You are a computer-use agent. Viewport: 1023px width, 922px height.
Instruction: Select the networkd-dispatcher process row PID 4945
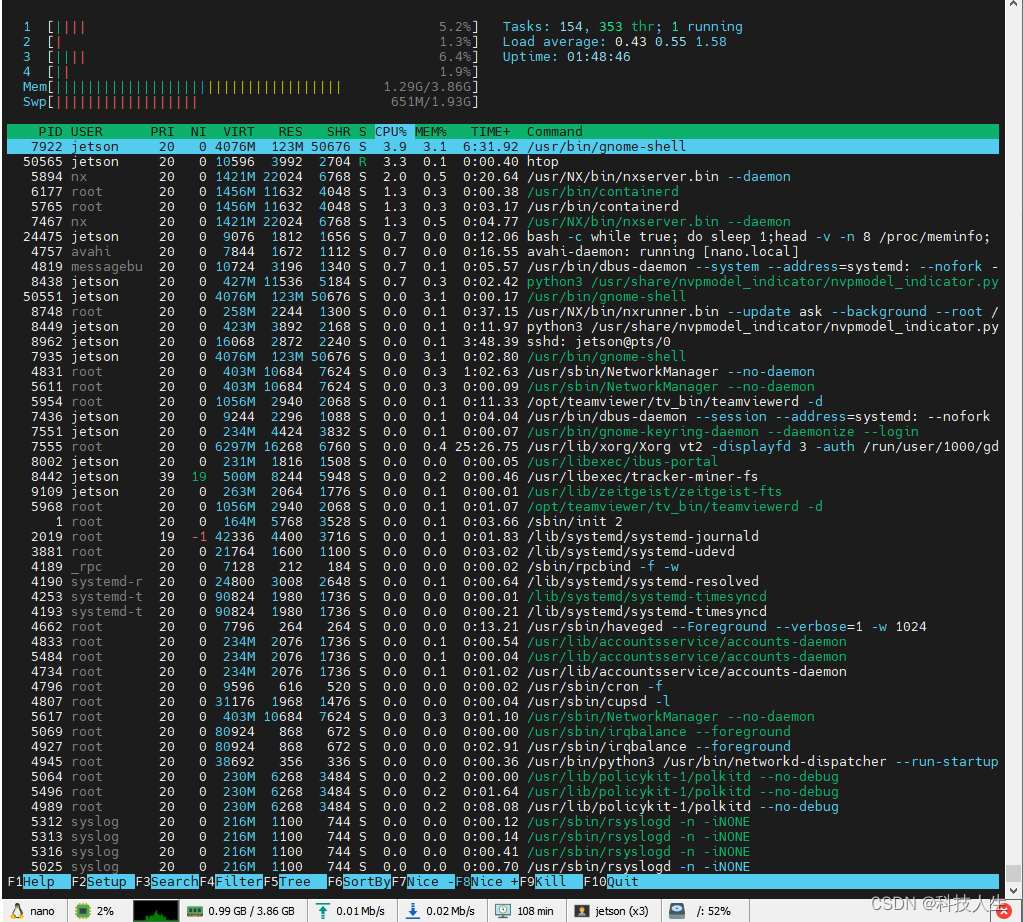click(503, 762)
